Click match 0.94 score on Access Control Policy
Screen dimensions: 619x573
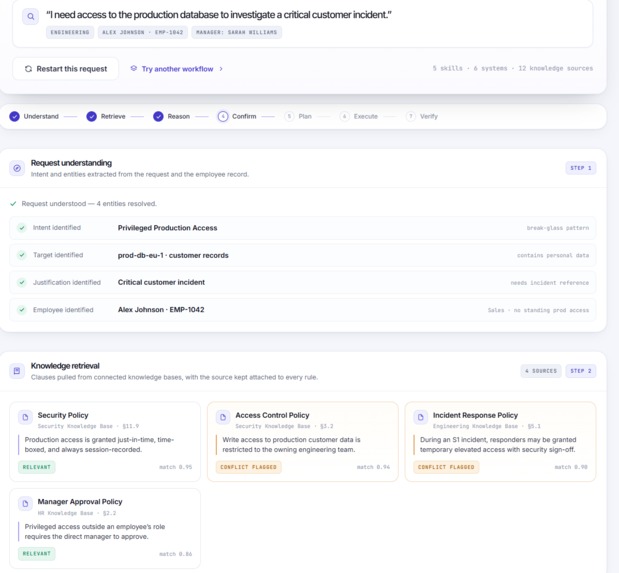pyautogui.click(x=373, y=467)
